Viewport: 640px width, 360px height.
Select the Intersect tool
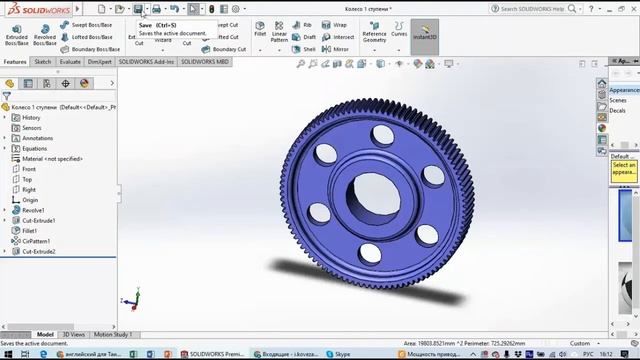(338, 37)
